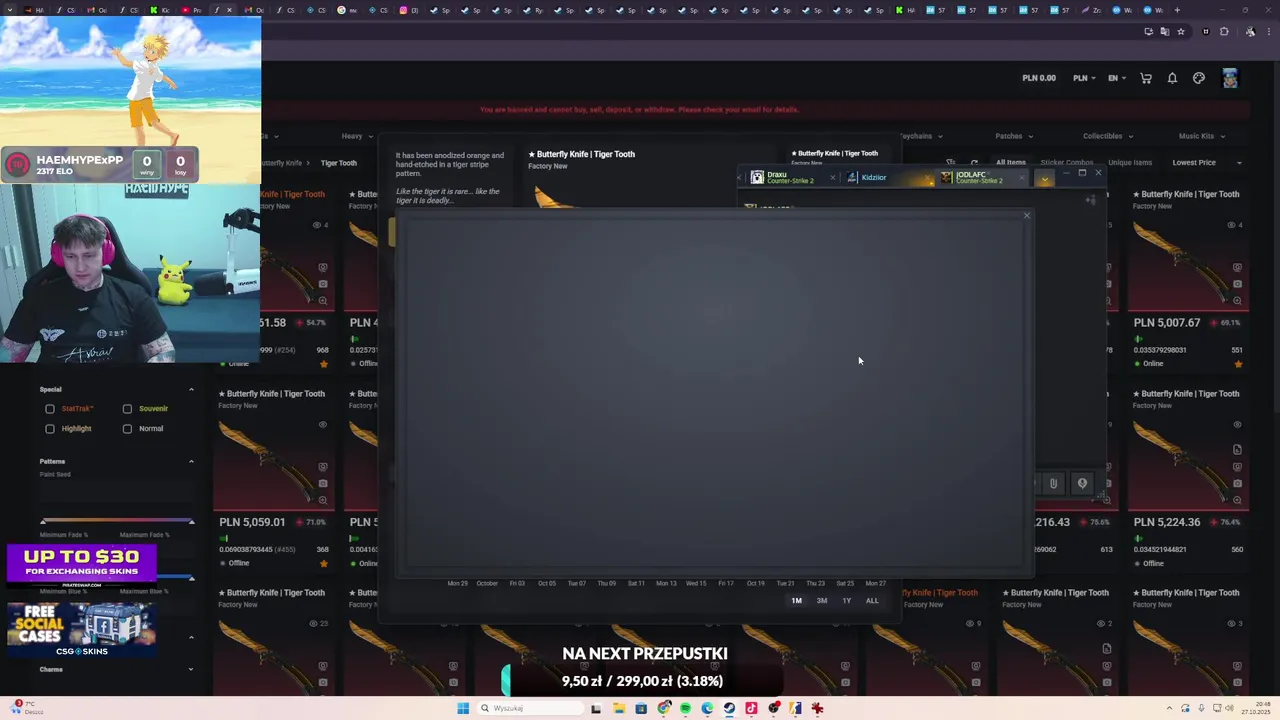This screenshot has height=720, width=1280.
Task: Check the Souvenir filter checkbox
Action: coord(127,409)
